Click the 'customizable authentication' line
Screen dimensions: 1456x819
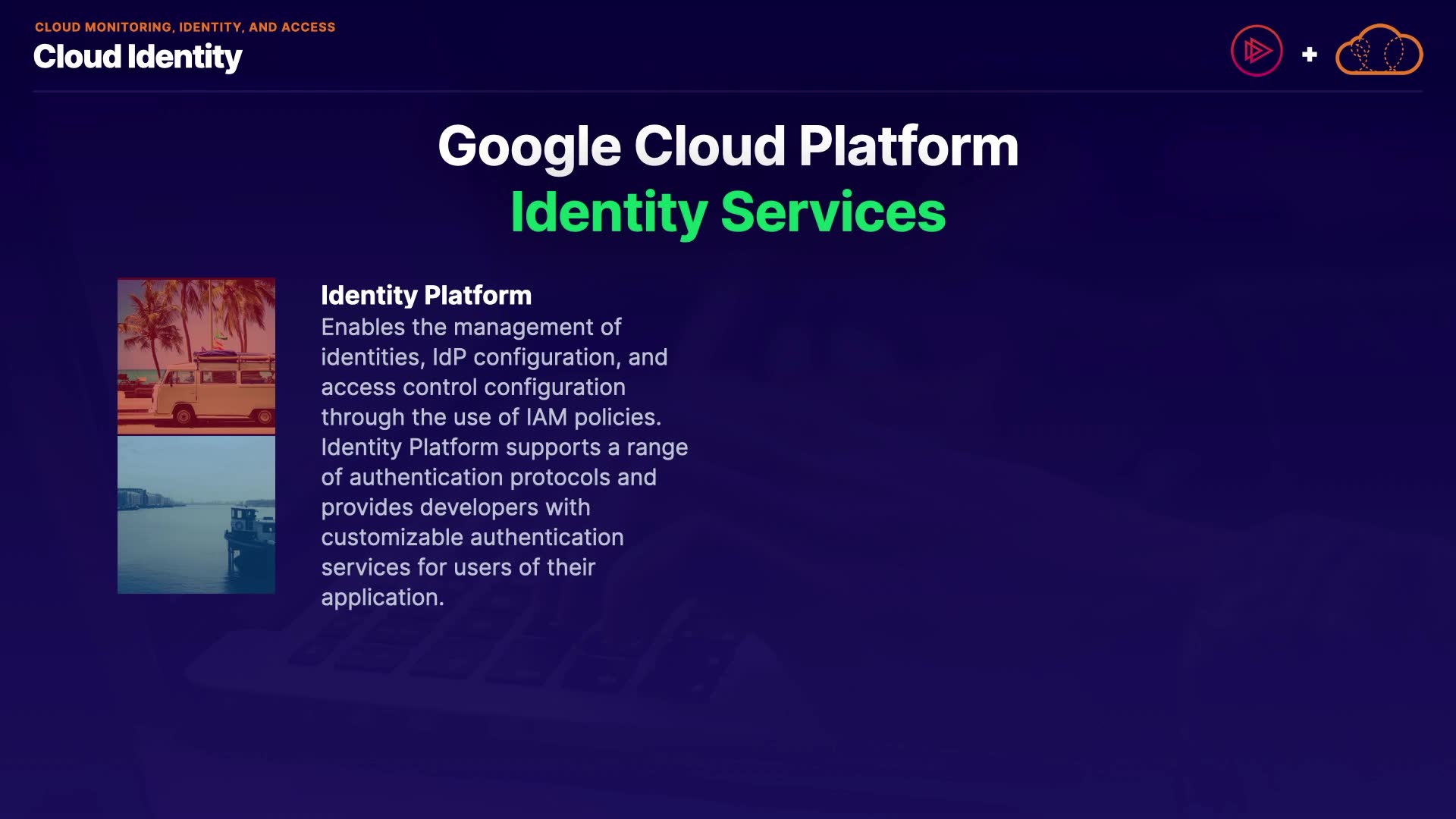point(472,538)
